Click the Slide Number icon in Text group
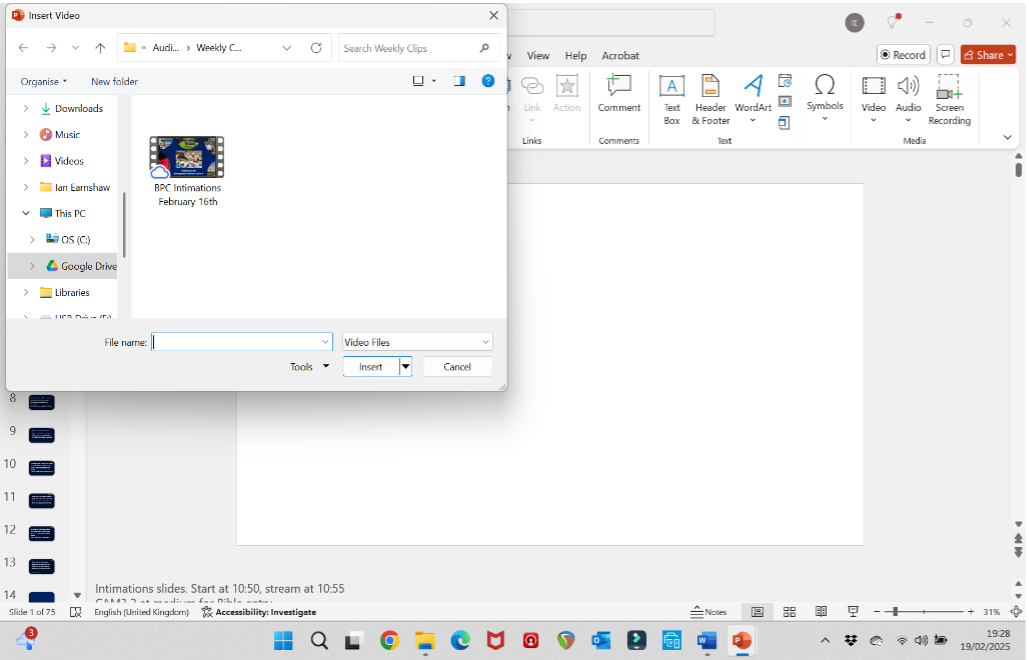 [x=785, y=101]
